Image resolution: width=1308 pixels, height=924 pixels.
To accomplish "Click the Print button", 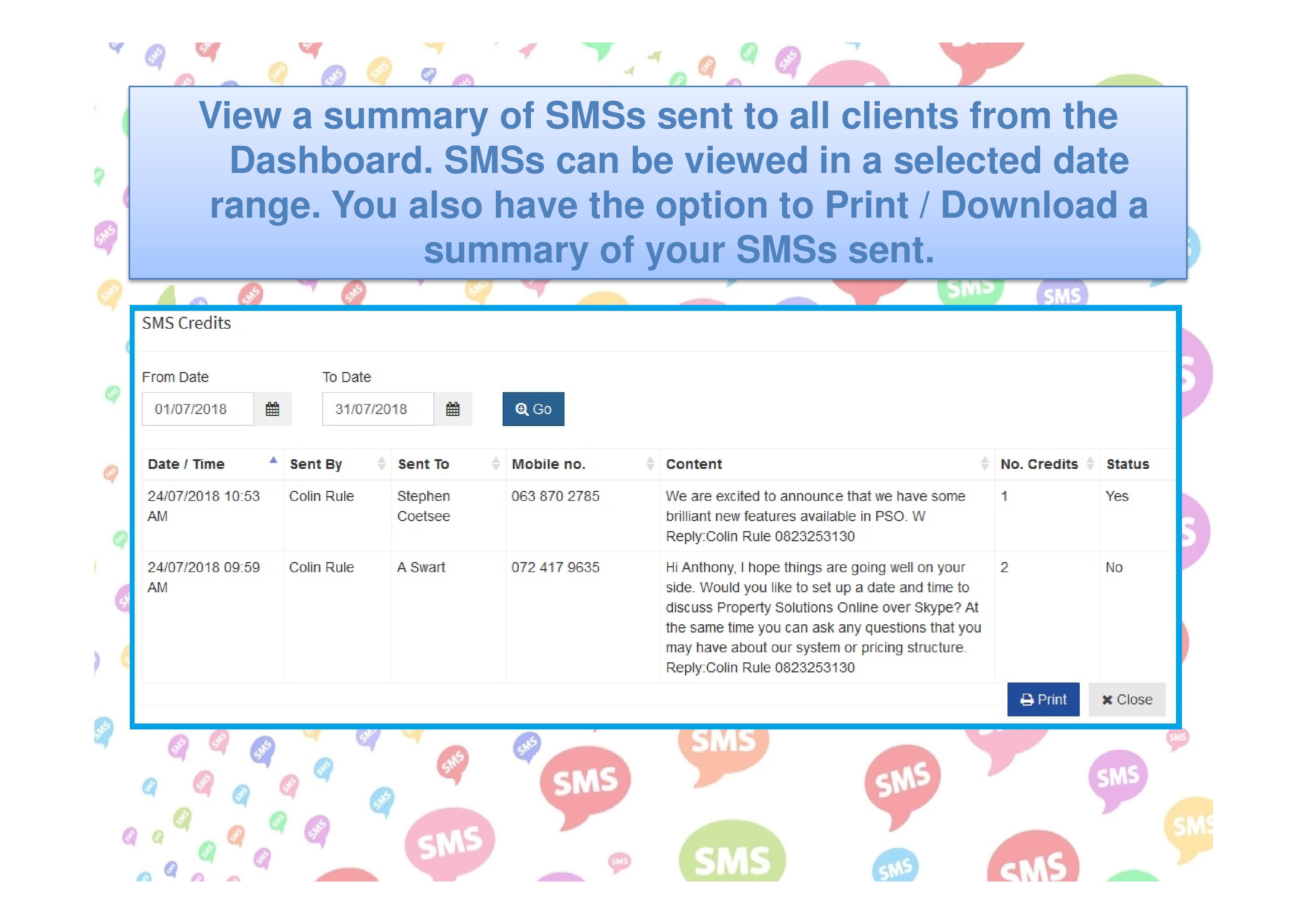I will click(1043, 699).
